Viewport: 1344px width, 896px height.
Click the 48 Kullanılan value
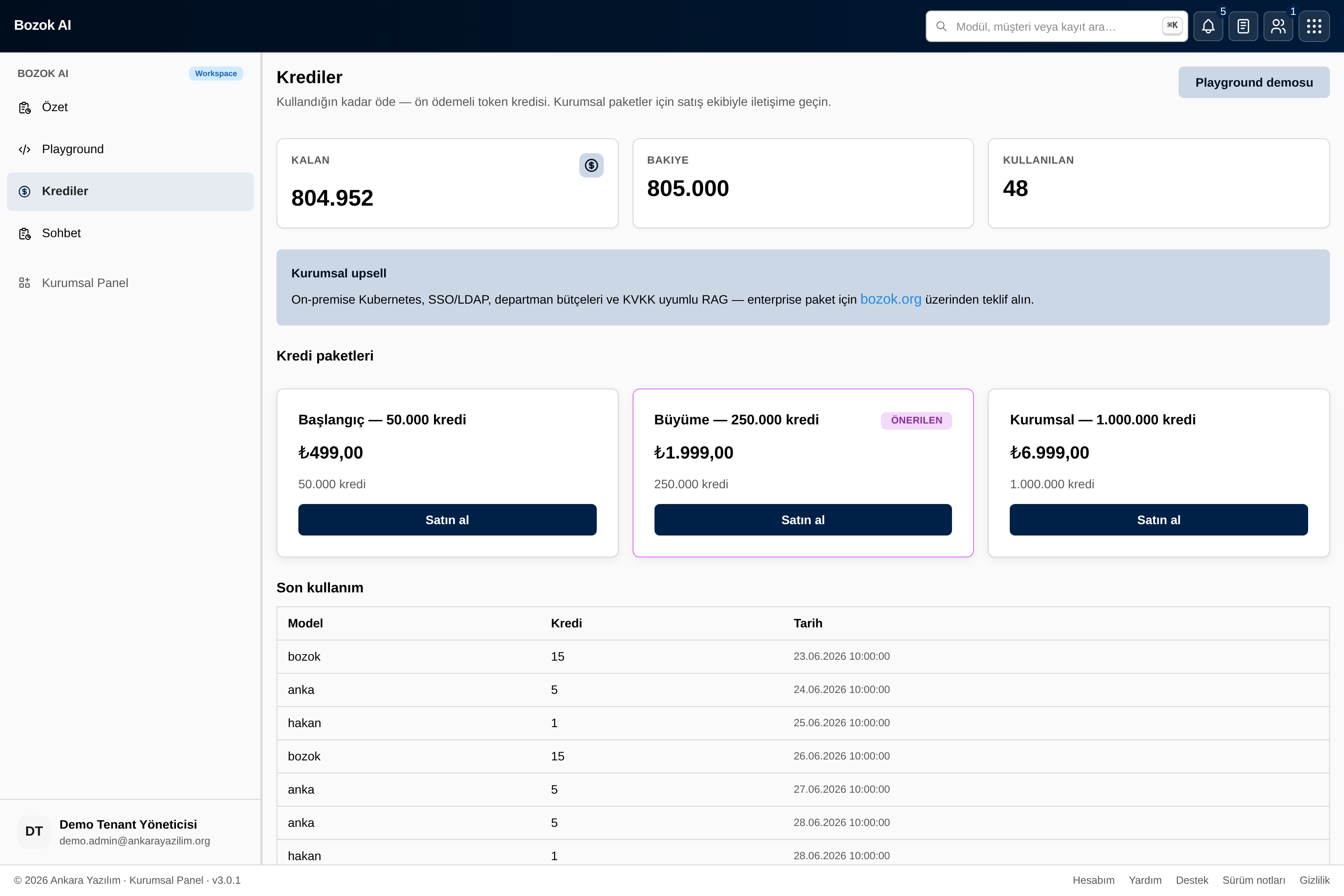[1015, 189]
